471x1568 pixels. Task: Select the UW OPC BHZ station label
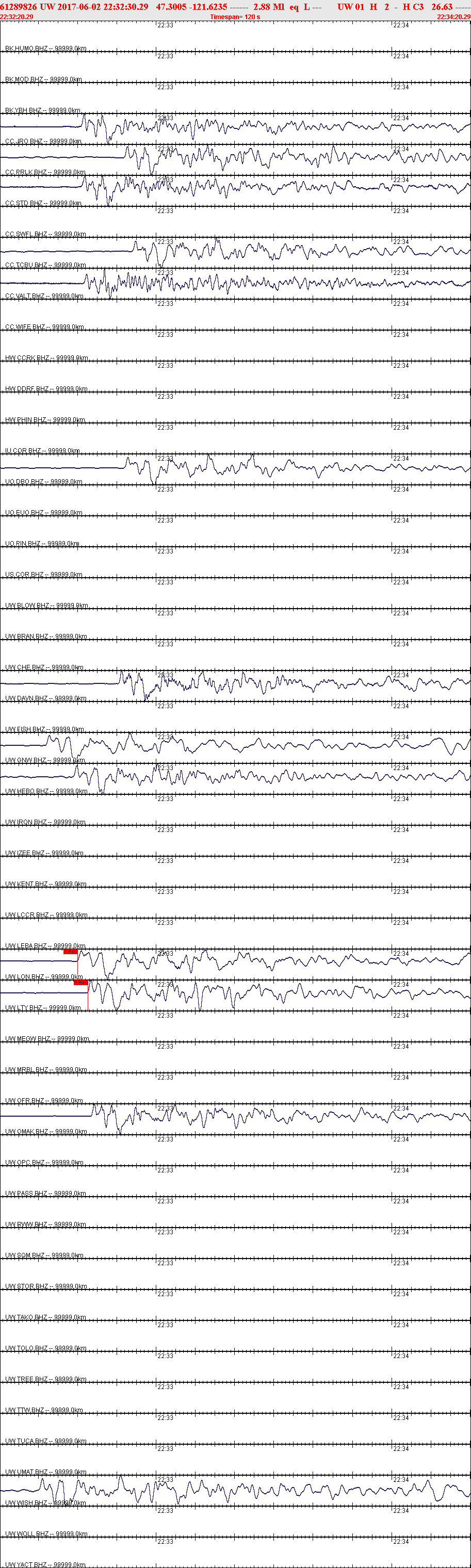[x=44, y=1163]
